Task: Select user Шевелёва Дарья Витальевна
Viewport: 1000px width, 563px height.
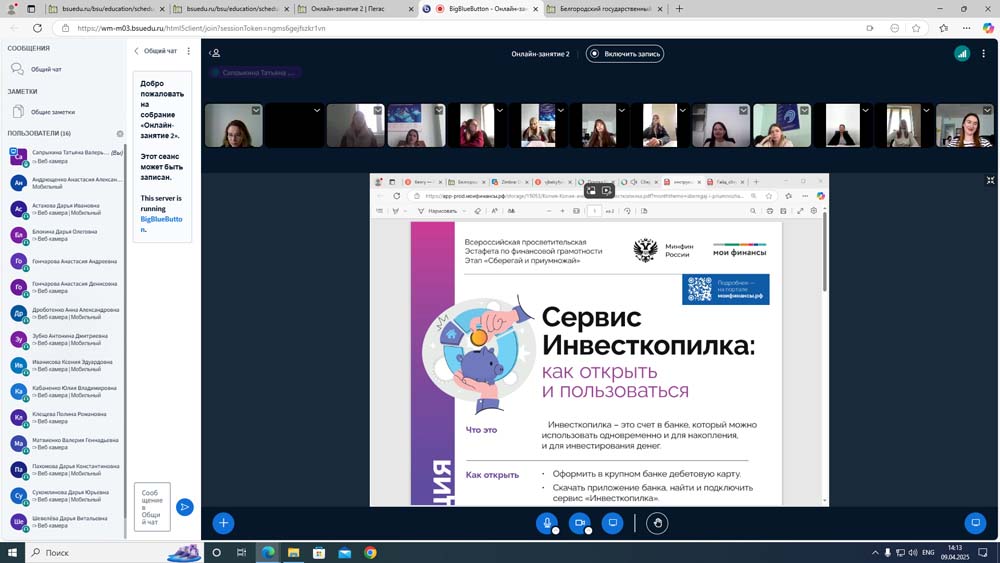Action: (x=66, y=522)
